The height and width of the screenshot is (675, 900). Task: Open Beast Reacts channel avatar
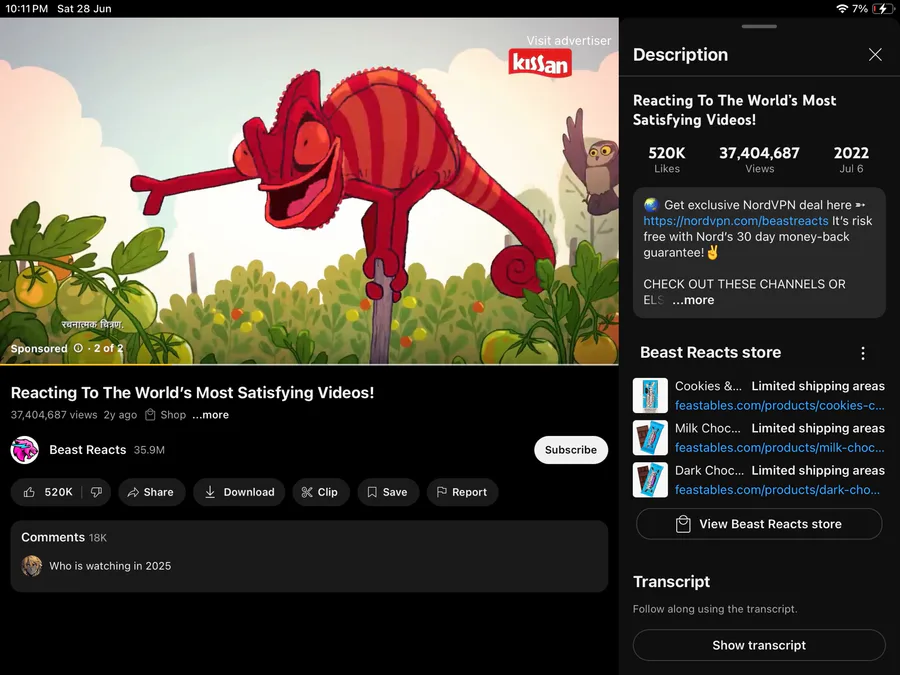[x=25, y=450]
